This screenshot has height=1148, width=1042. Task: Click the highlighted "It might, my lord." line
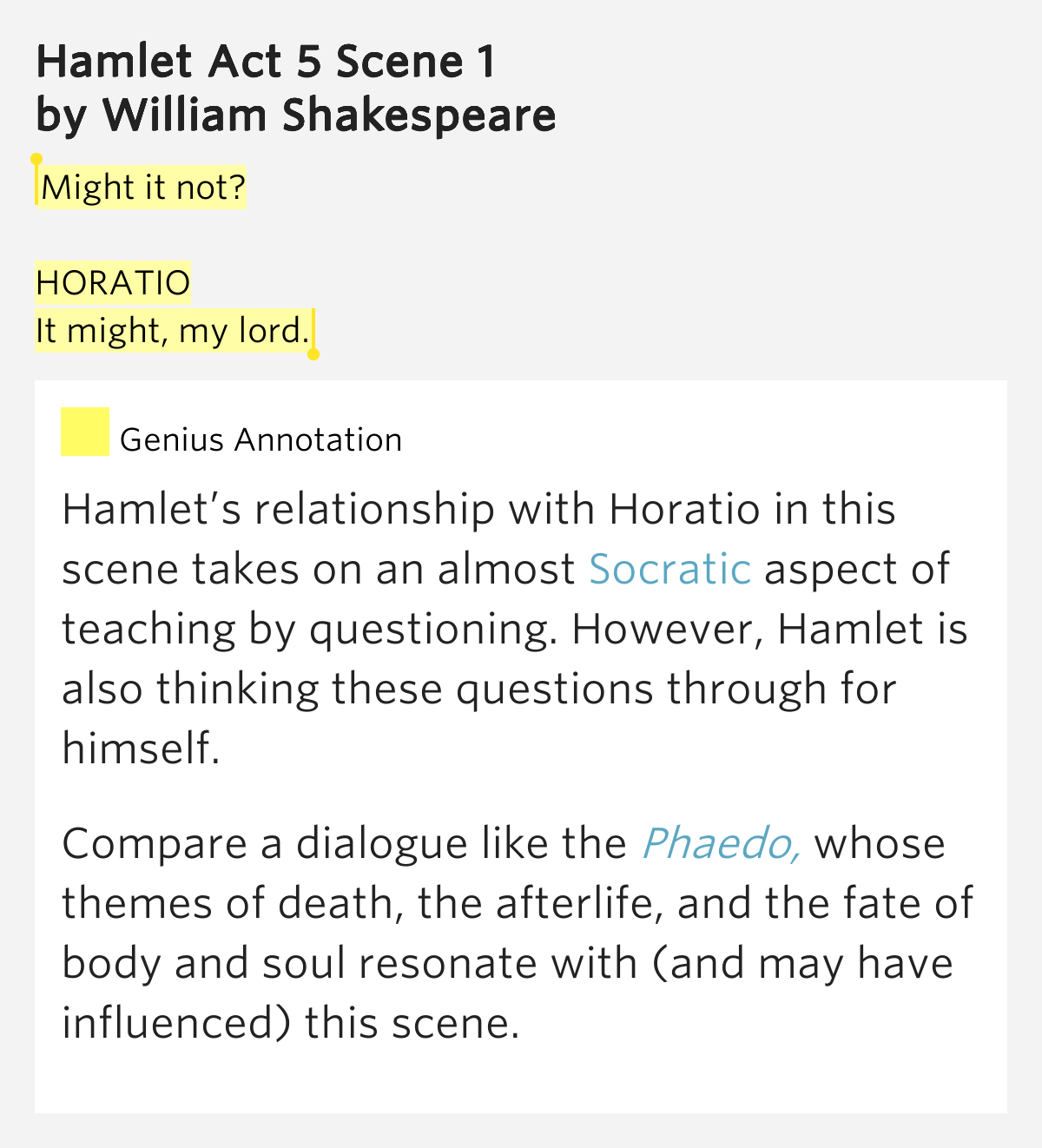point(172,331)
